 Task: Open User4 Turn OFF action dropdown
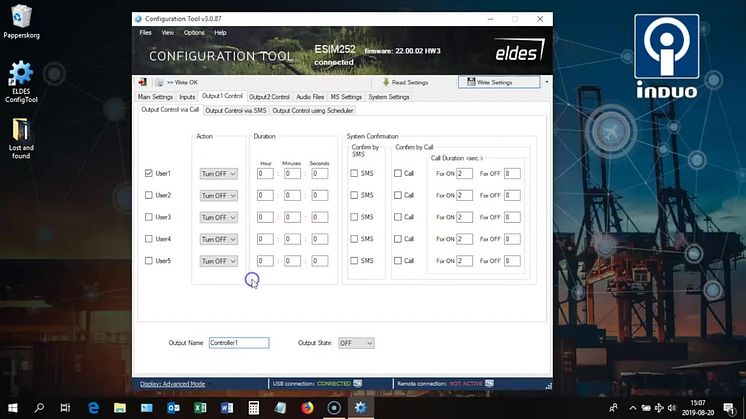tap(218, 239)
